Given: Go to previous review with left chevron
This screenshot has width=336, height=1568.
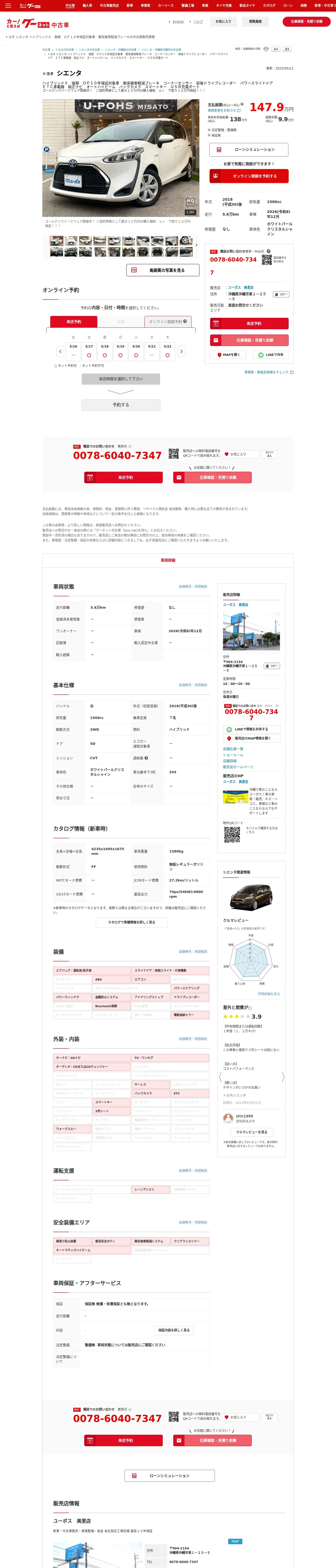Looking at the screenshot, I should 220,1077.
